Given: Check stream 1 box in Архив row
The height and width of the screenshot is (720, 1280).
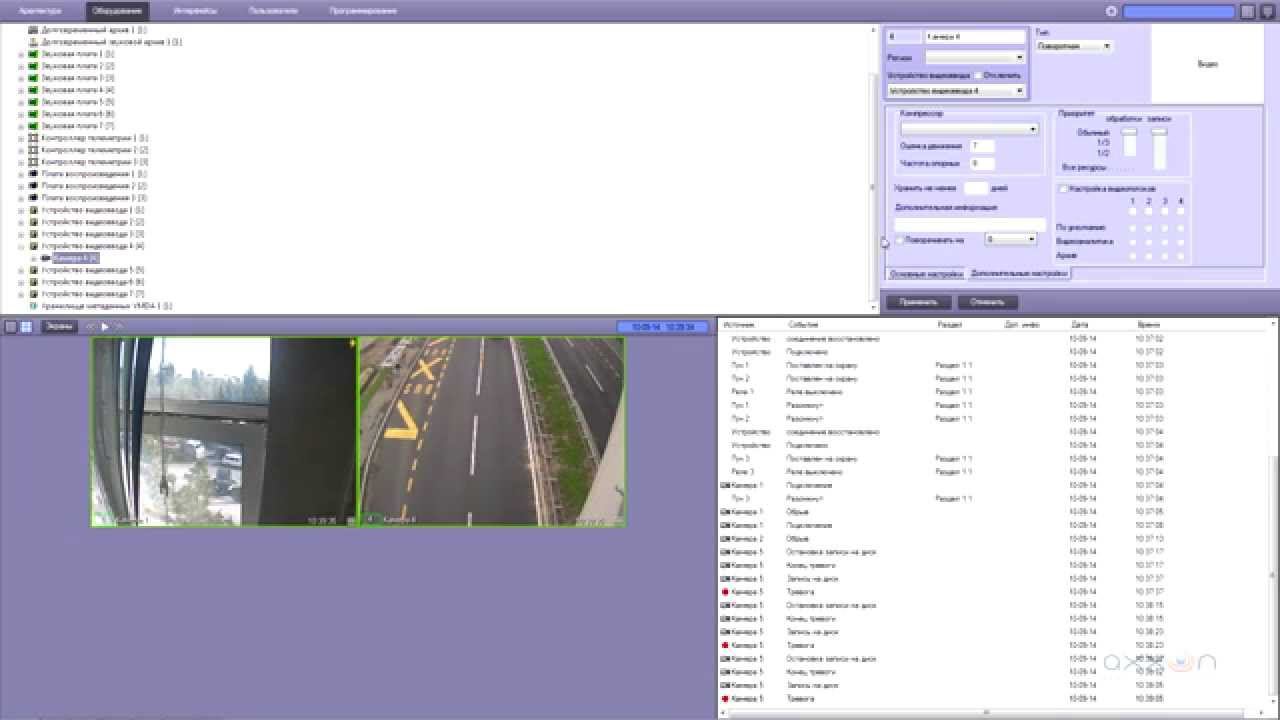Looking at the screenshot, I should click(1132, 255).
